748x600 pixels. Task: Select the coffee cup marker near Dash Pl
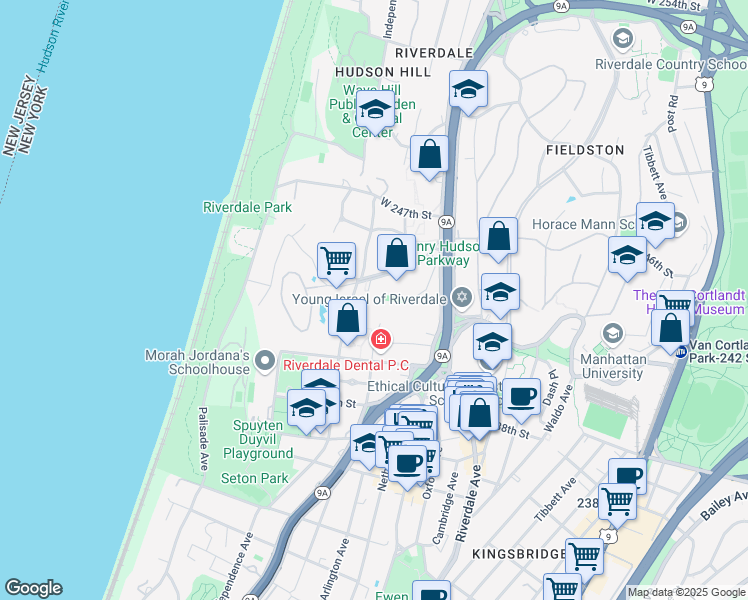pyautogui.click(x=520, y=397)
